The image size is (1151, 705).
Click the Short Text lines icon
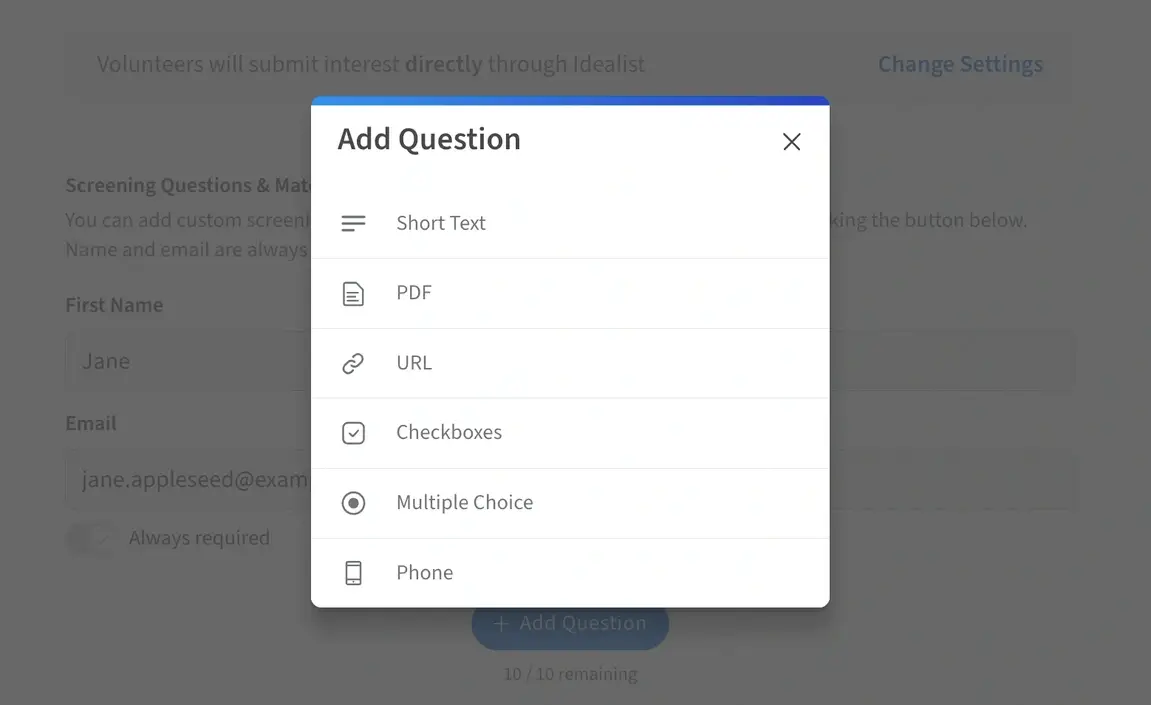click(x=353, y=222)
